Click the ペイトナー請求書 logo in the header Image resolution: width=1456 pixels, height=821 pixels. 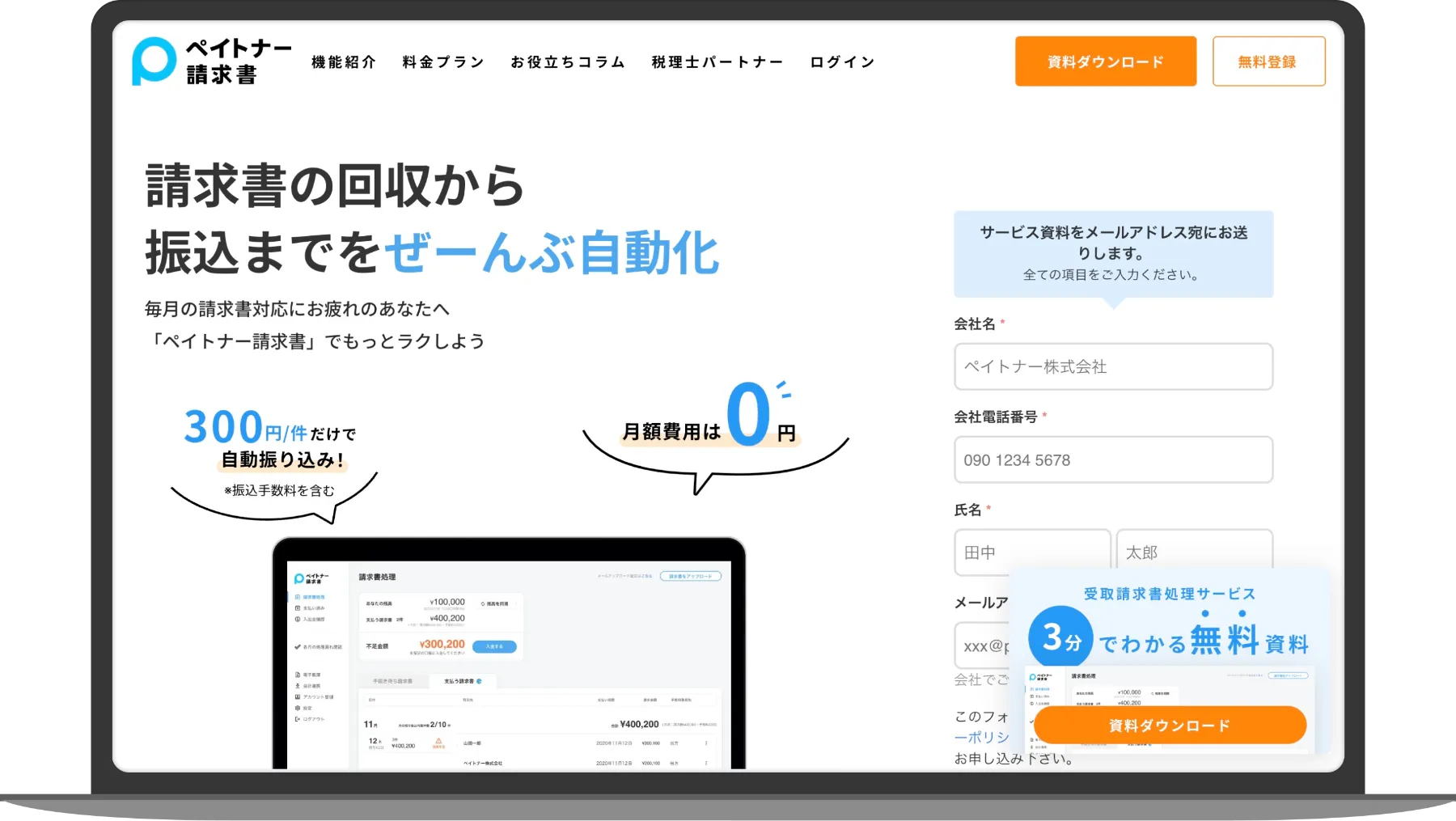pyautogui.click(x=211, y=61)
